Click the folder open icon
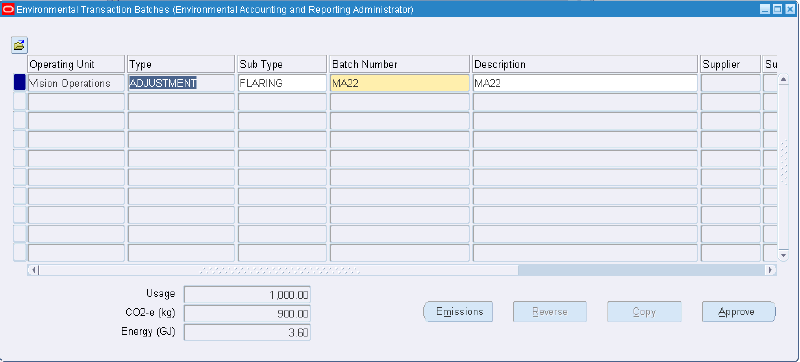The width and height of the screenshot is (800, 362). click(19, 45)
